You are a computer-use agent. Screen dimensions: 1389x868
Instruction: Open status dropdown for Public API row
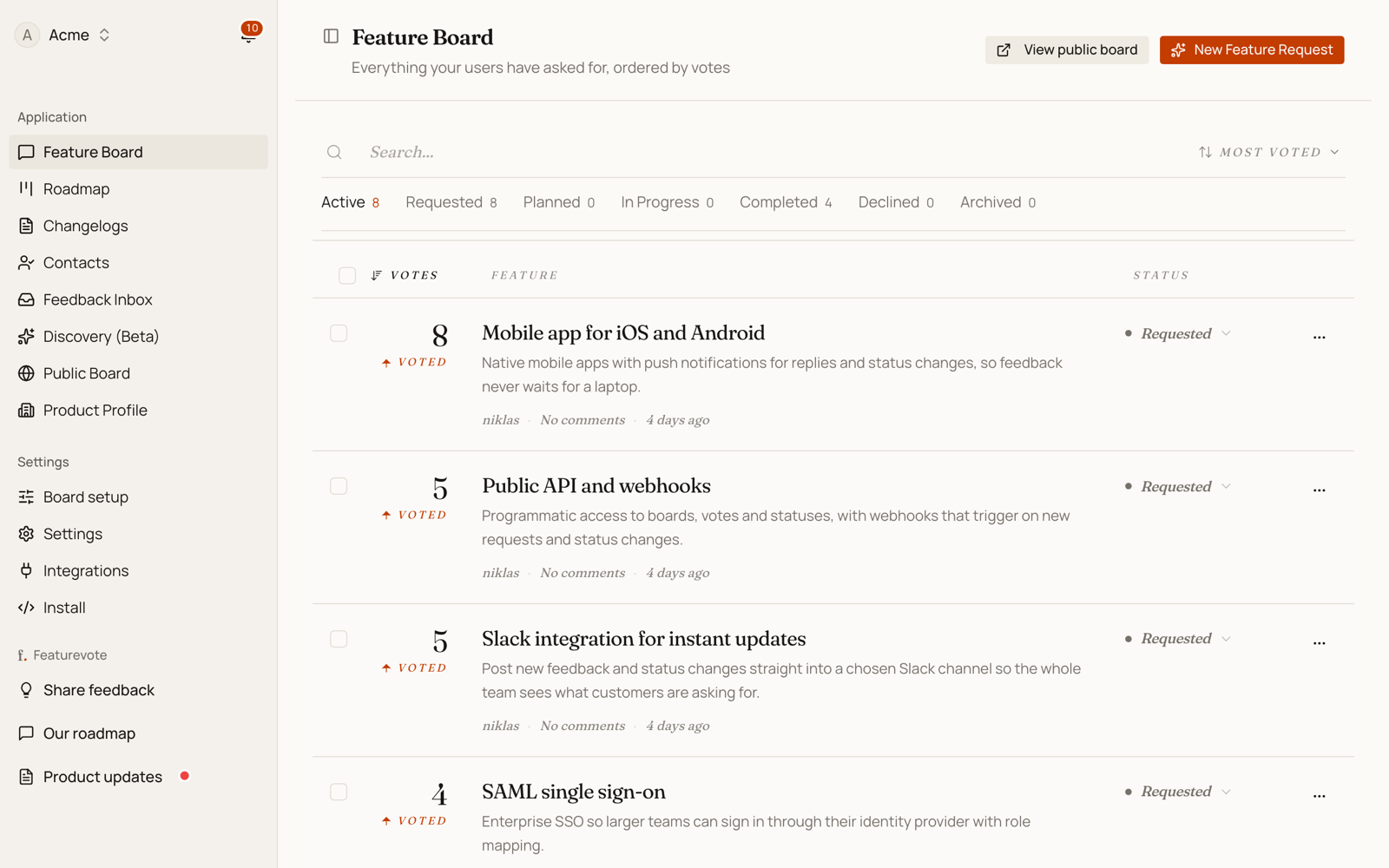coord(1178,486)
